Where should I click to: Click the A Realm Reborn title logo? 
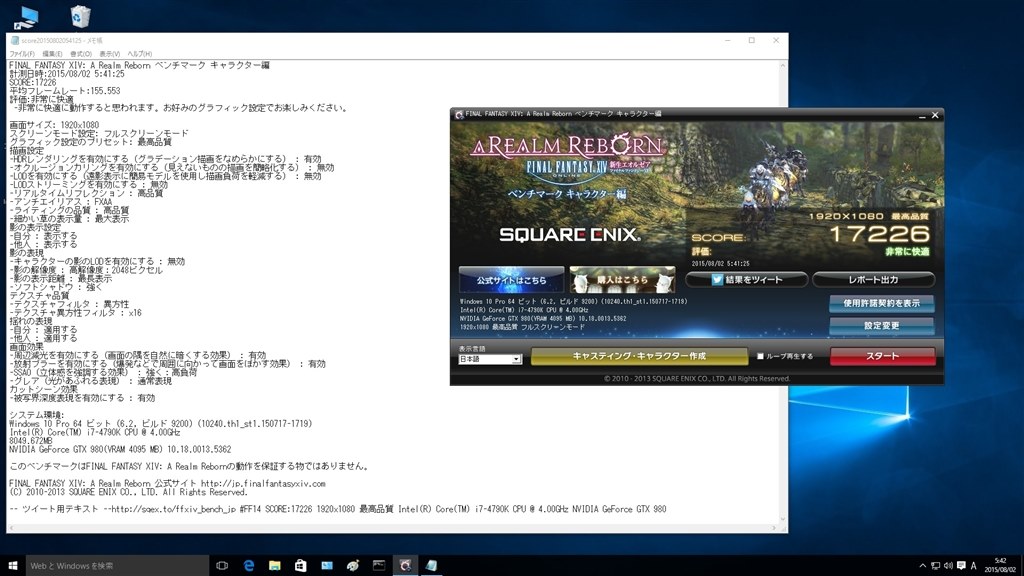[567, 146]
